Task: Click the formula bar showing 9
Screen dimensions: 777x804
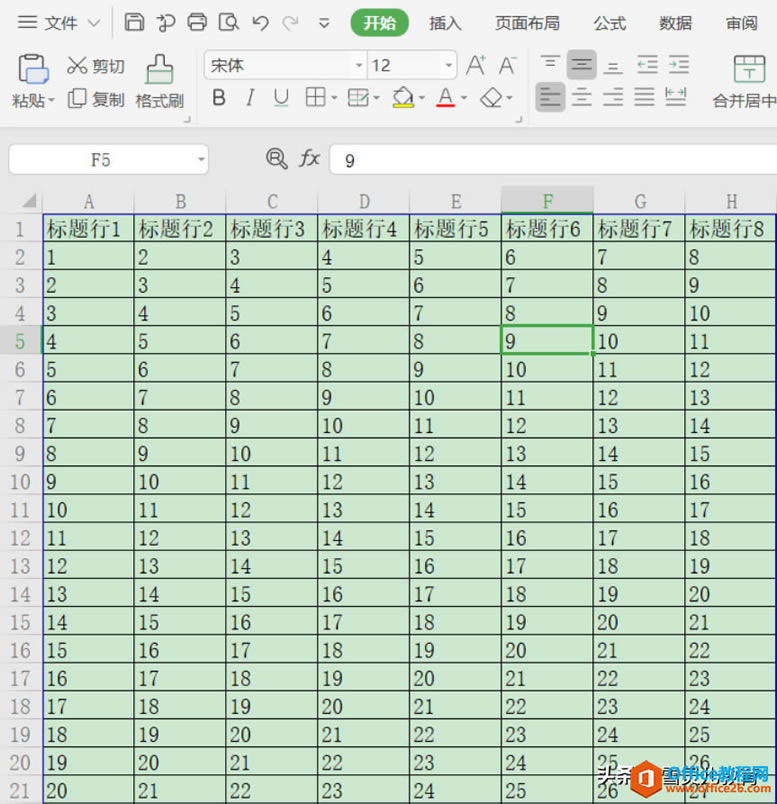Action: (x=553, y=160)
